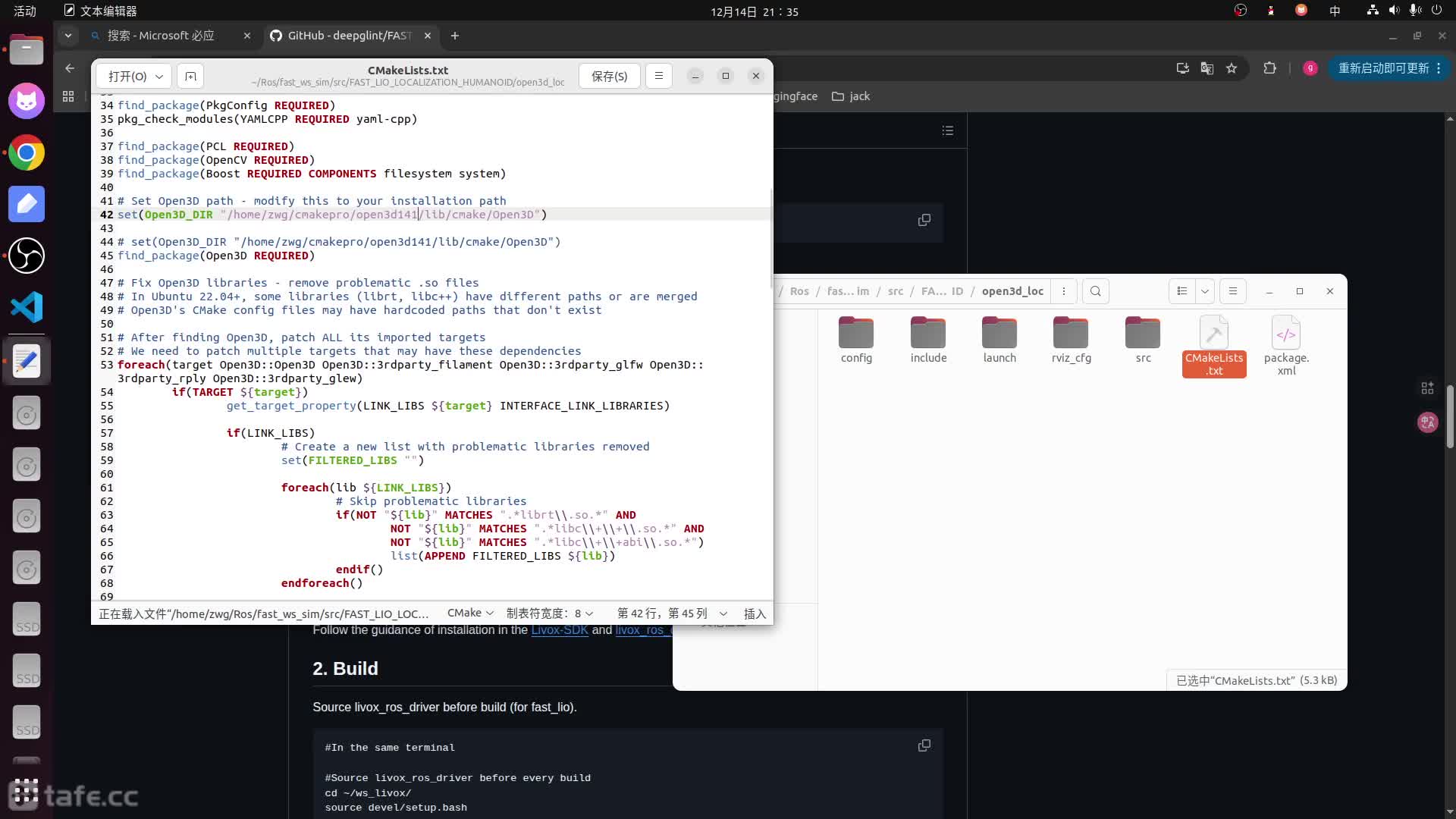Screen dimensions: 1456x819
Task: Copy the code block in the README
Action: 924,745
